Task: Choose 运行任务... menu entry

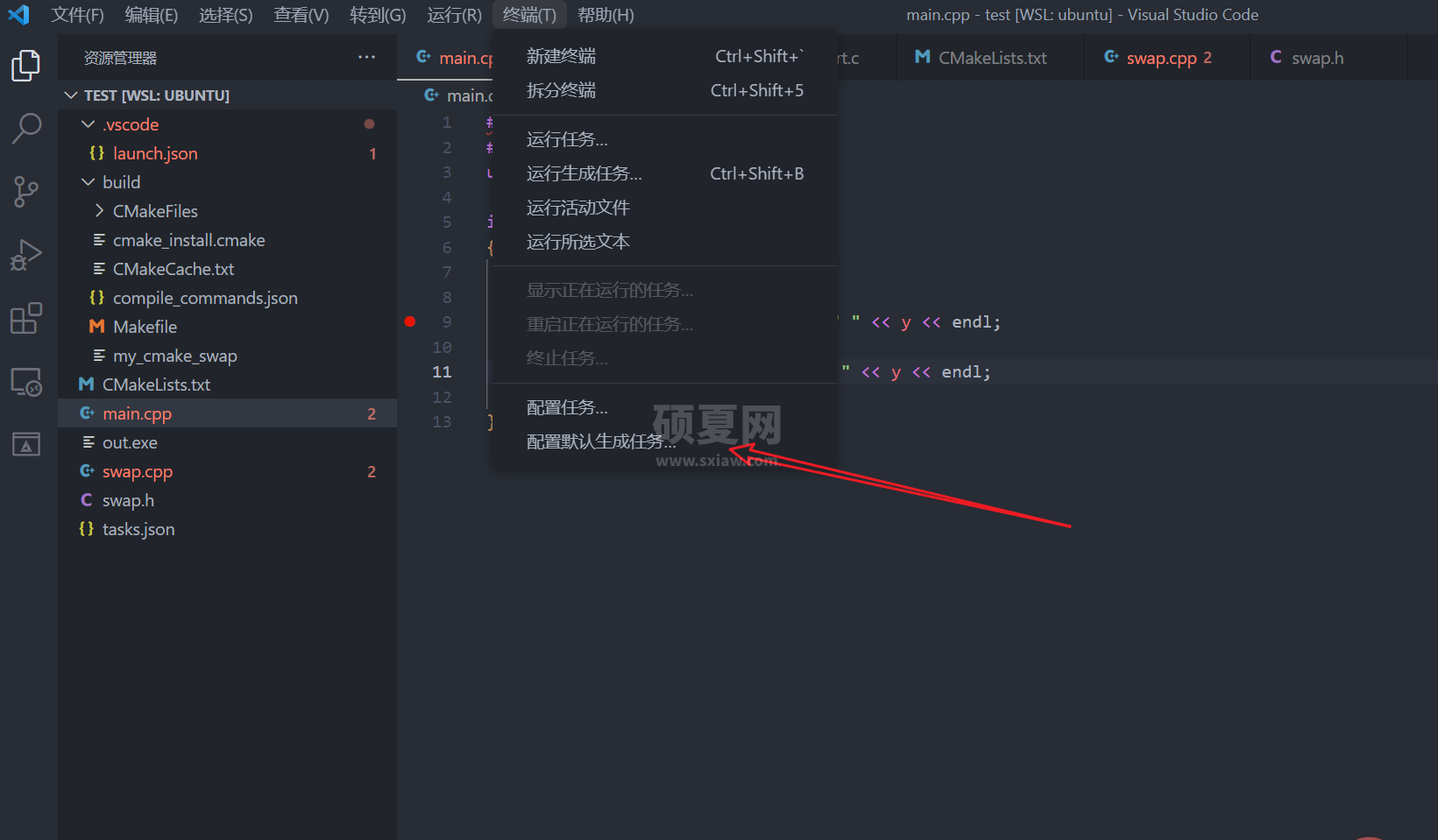Action: click(665, 139)
